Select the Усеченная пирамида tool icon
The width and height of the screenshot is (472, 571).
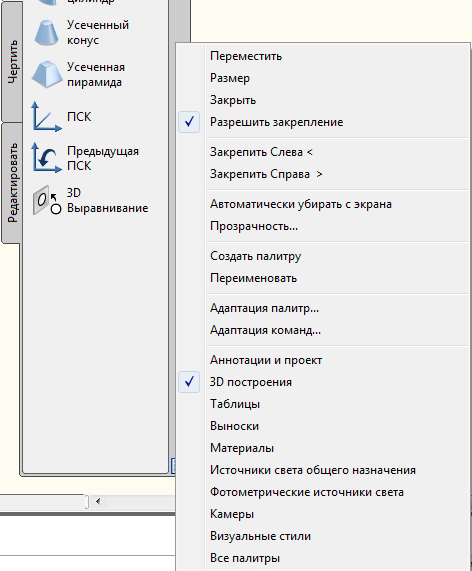click(47, 75)
